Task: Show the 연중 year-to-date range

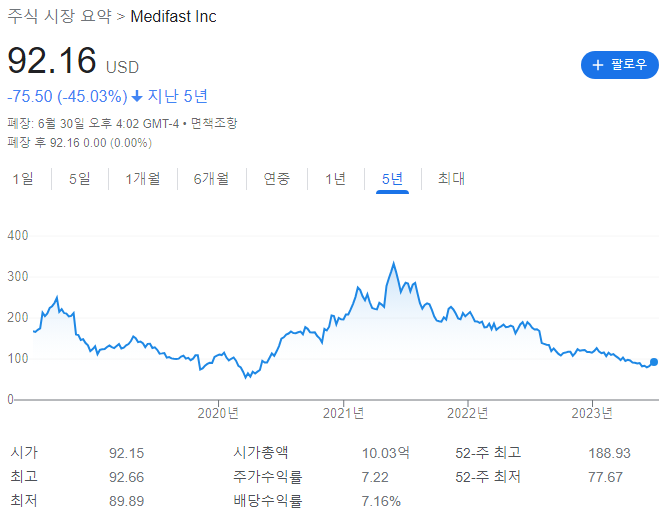Action: [276, 179]
